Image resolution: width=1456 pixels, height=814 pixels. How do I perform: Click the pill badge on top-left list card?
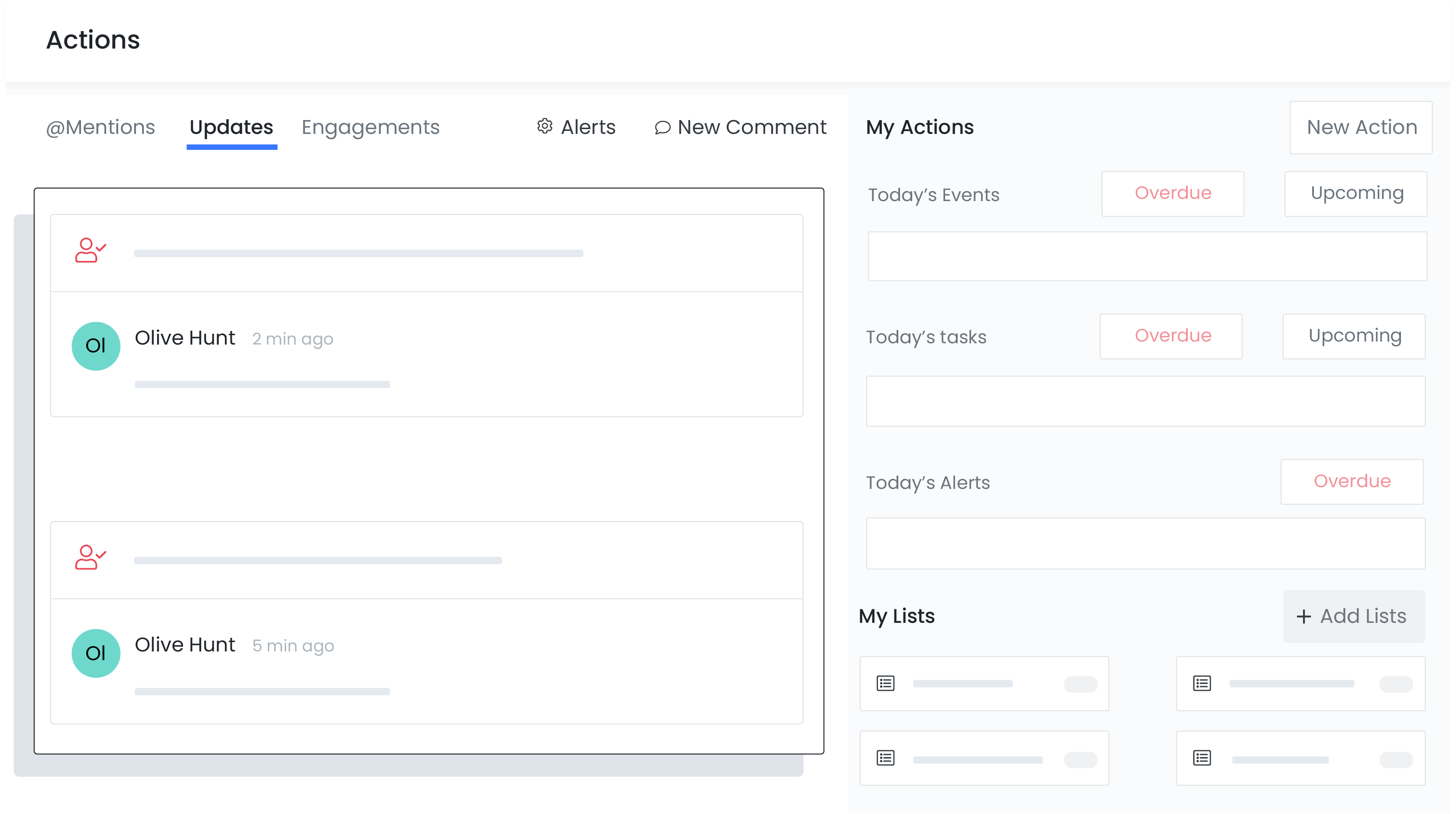coord(1080,684)
